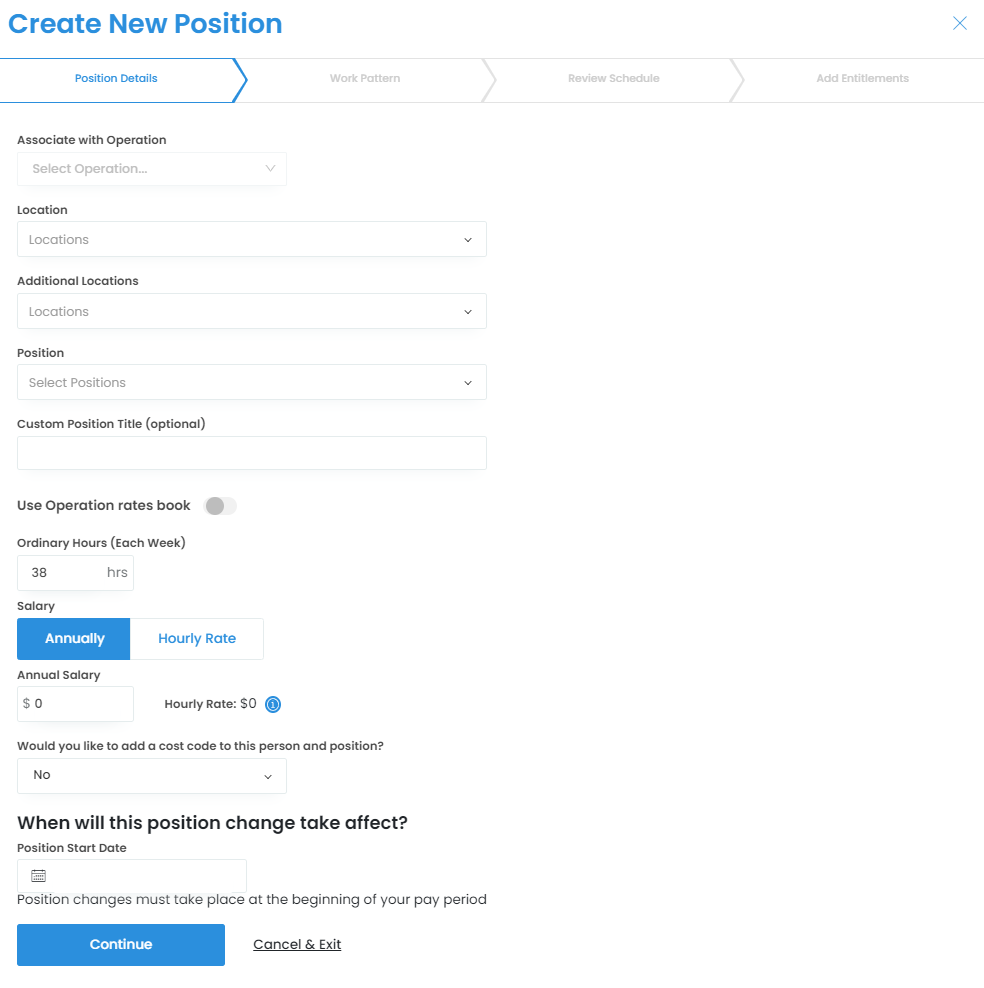Select the Annually salary option
Screen dimensions: 984x988
(74, 639)
